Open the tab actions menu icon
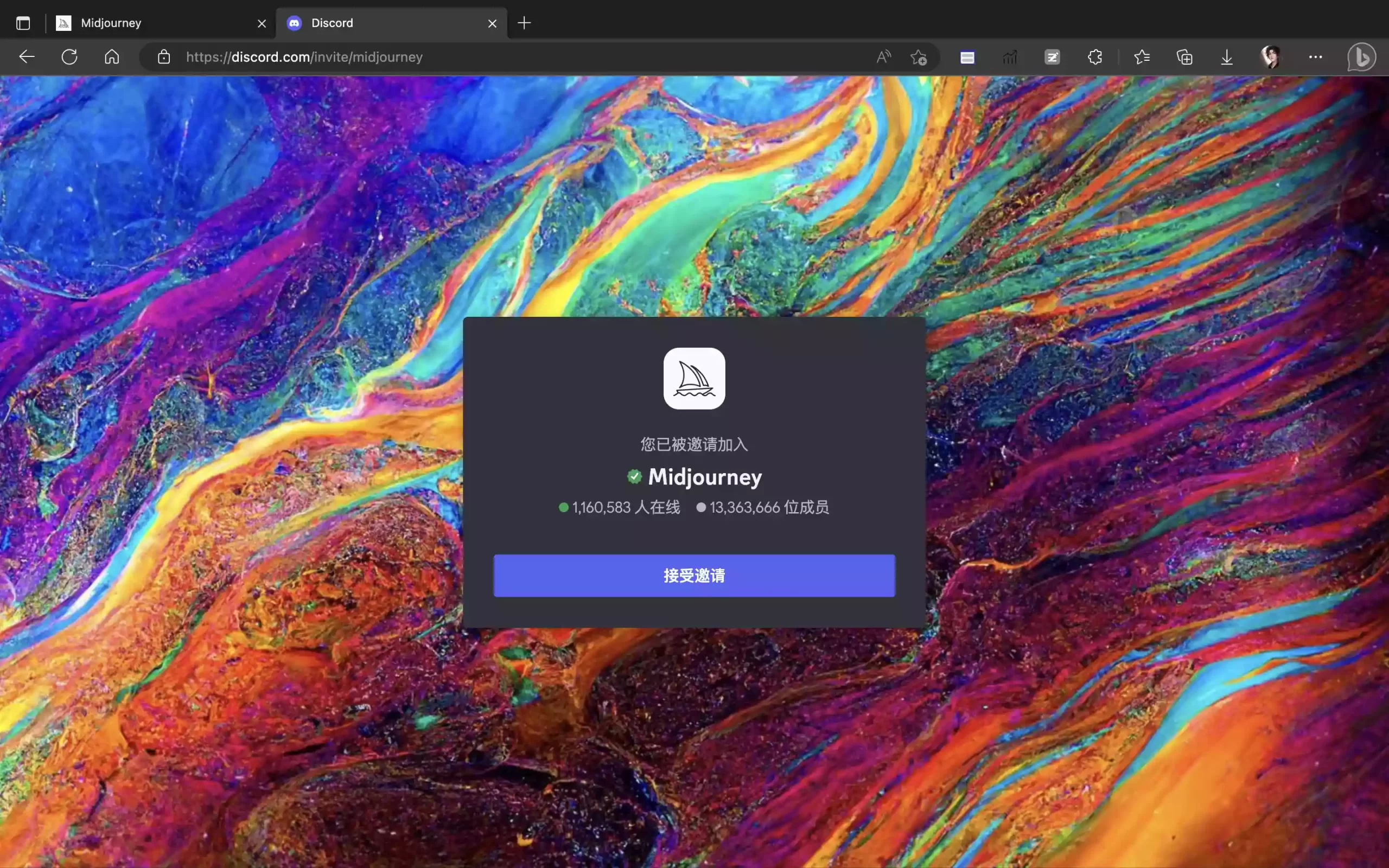Viewport: 1389px width, 868px height. (23, 23)
